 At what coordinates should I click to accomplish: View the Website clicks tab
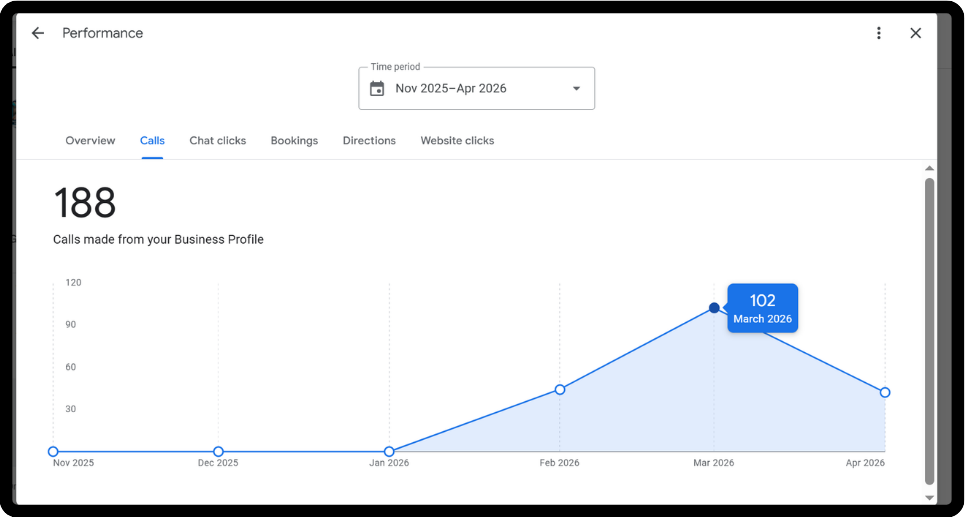[457, 141]
